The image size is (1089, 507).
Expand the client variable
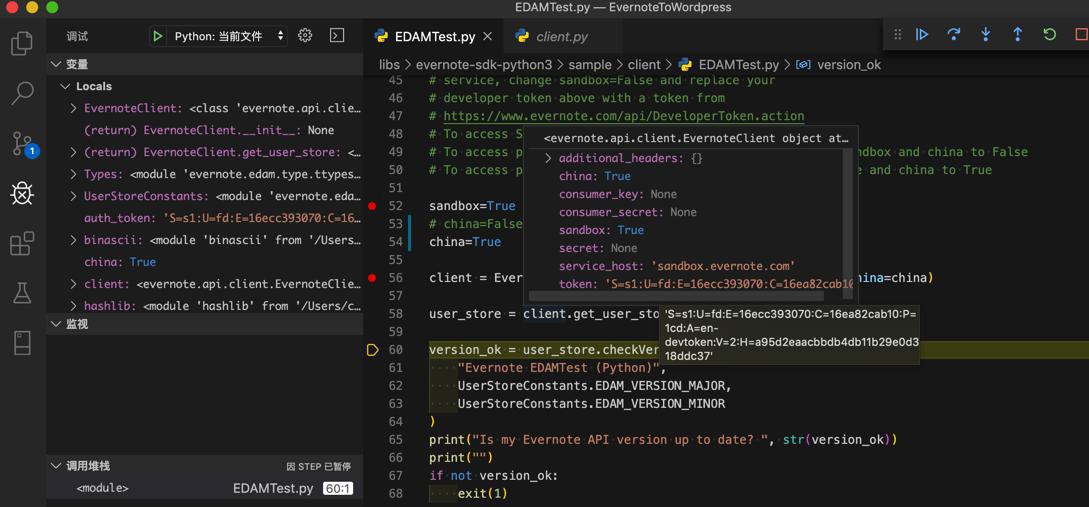[74, 284]
